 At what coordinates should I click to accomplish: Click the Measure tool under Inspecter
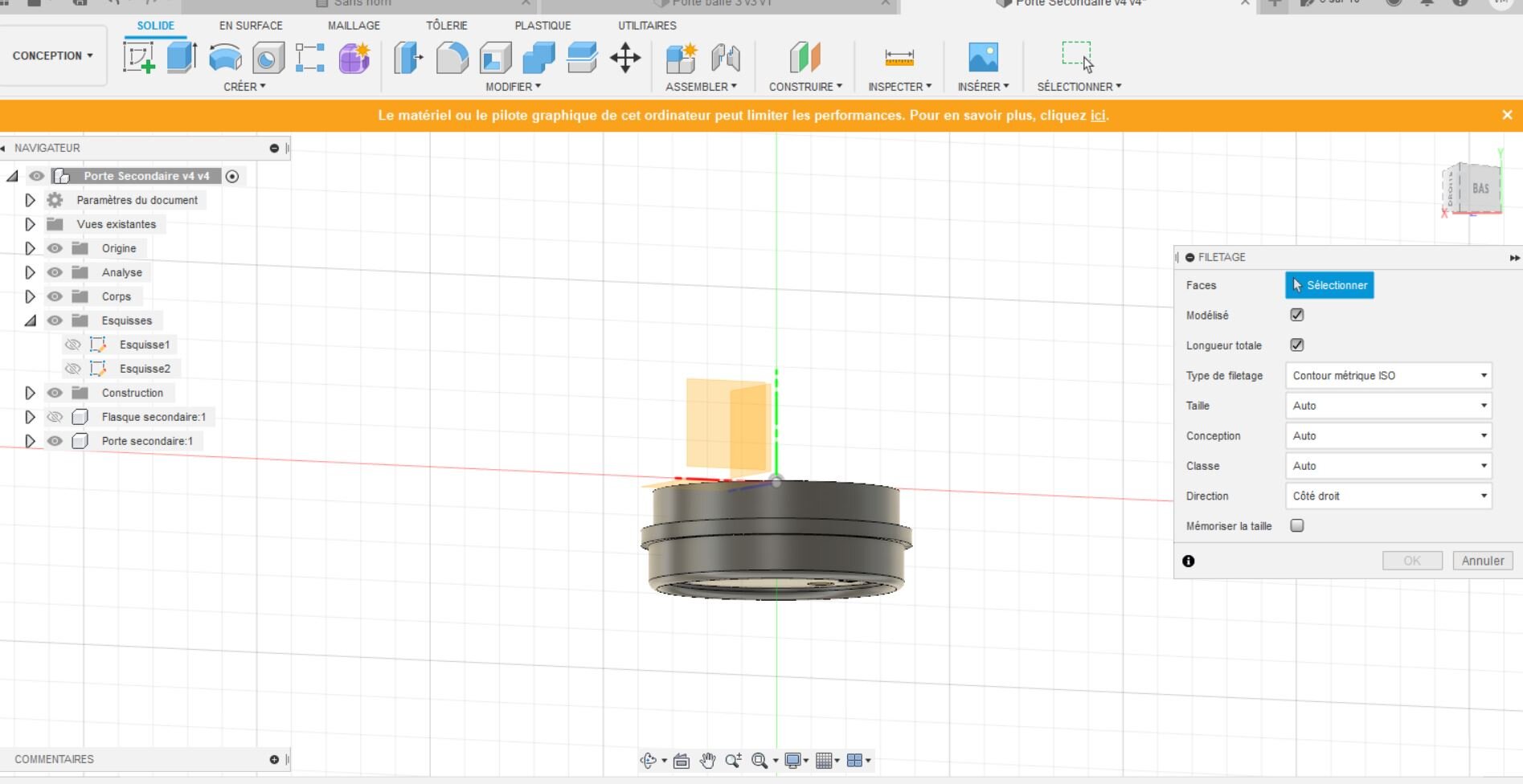click(x=899, y=58)
